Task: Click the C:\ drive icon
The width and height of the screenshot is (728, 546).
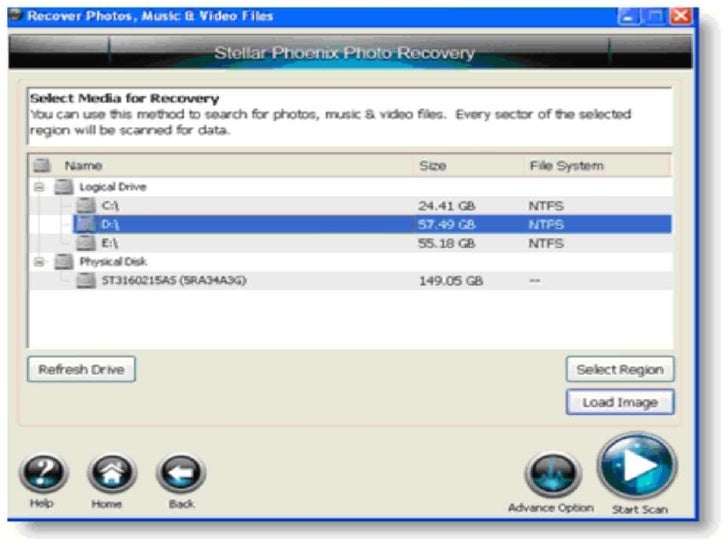Action: click(86, 205)
